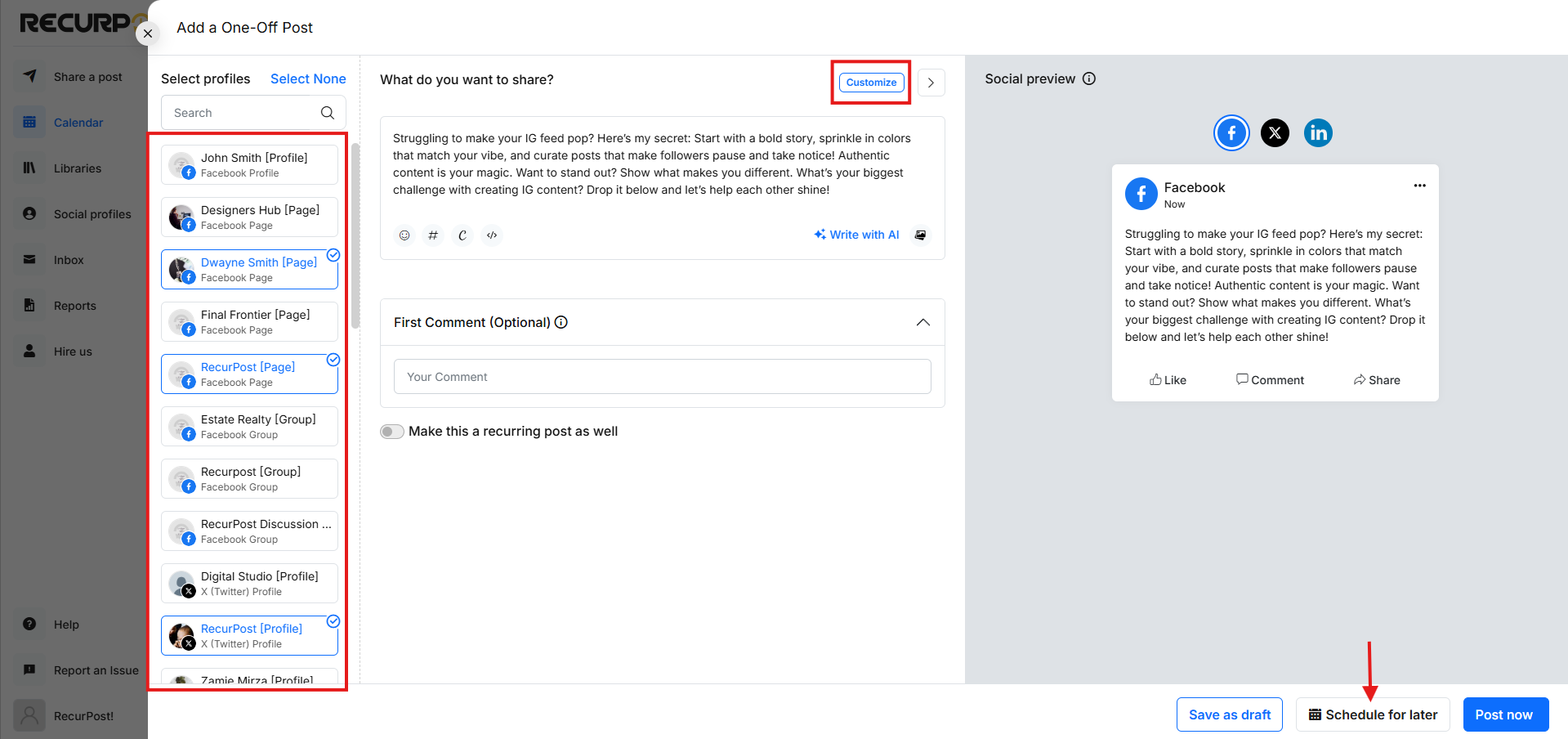Deselect RecurPost [Profile] X (Twitter) profile
Image resolution: width=1568 pixels, height=739 pixels.
point(249,636)
